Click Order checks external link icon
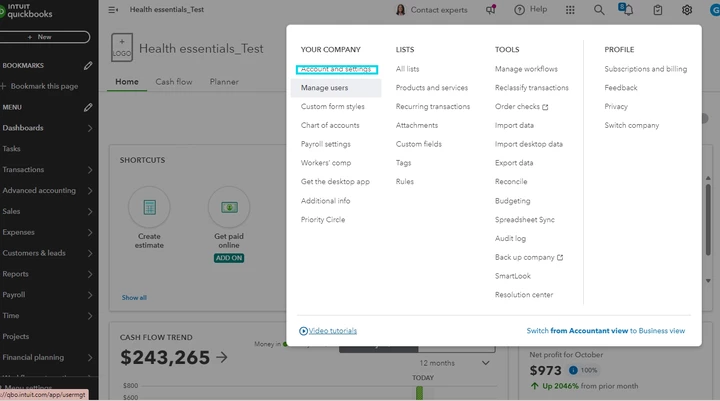720x401 pixels. point(545,107)
